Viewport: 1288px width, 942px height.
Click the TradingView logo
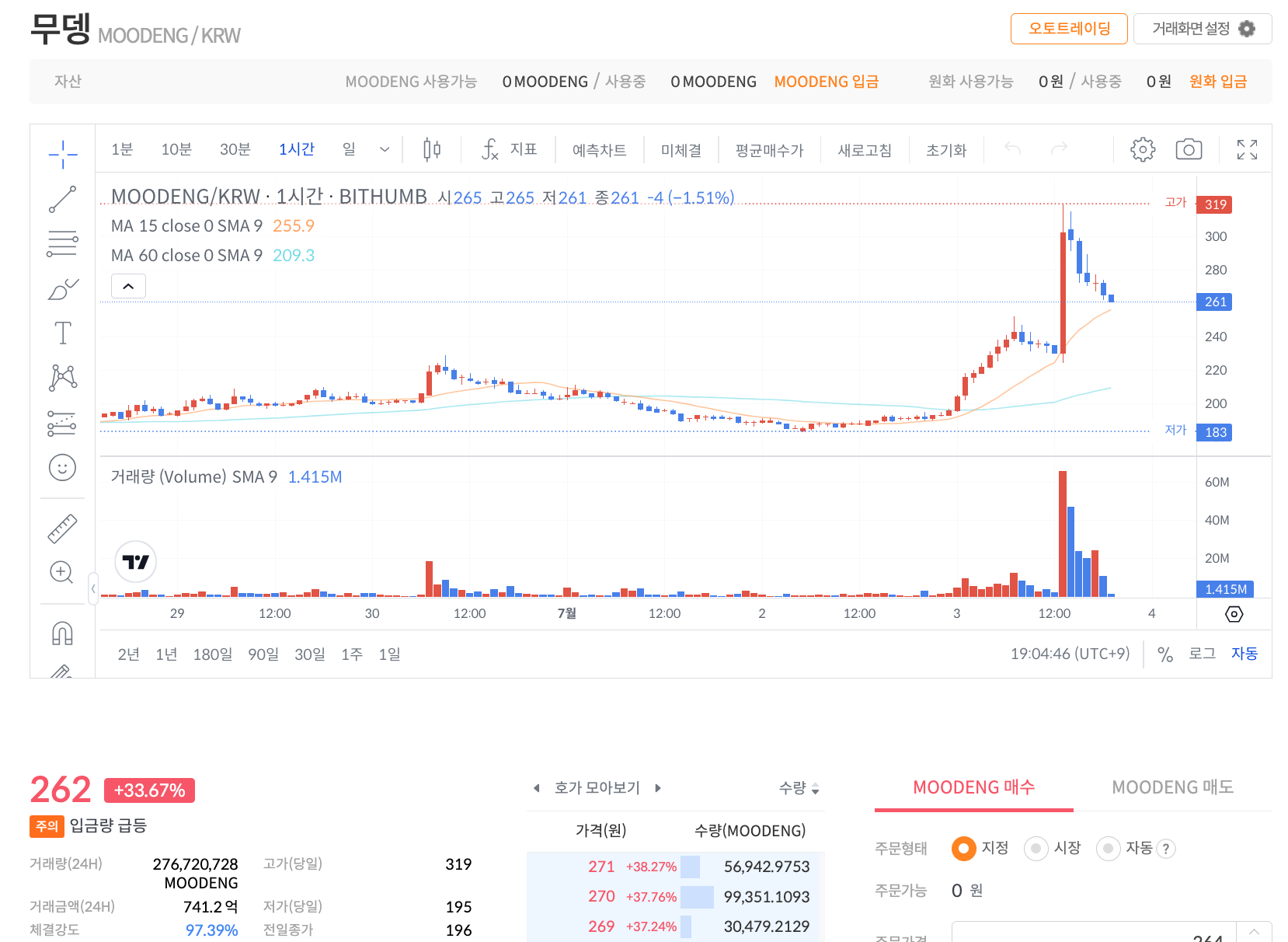coord(136,561)
